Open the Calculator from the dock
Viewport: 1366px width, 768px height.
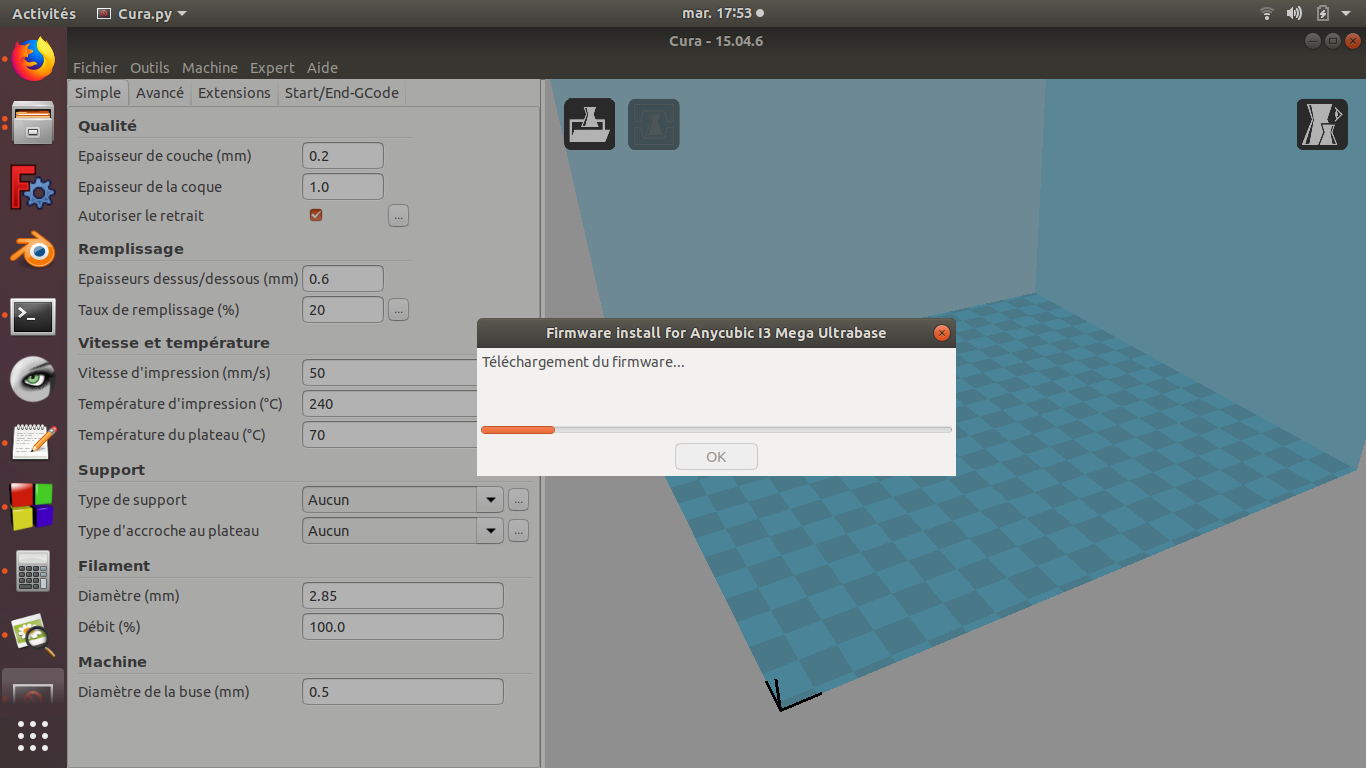pyautogui.click(x=33, y=571)
